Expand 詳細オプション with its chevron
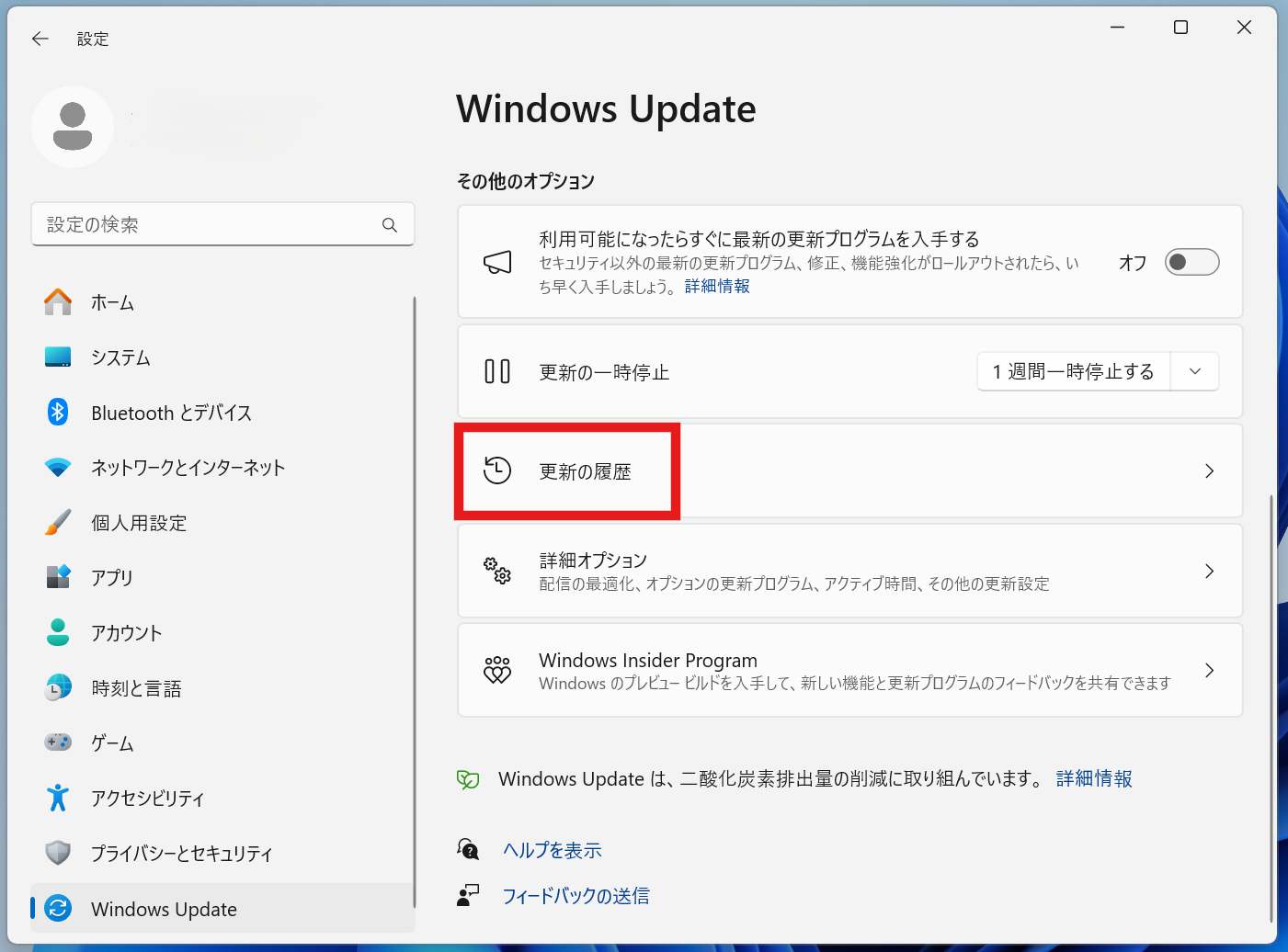This screenshot has width=1288, height=952. (1210, 571)
